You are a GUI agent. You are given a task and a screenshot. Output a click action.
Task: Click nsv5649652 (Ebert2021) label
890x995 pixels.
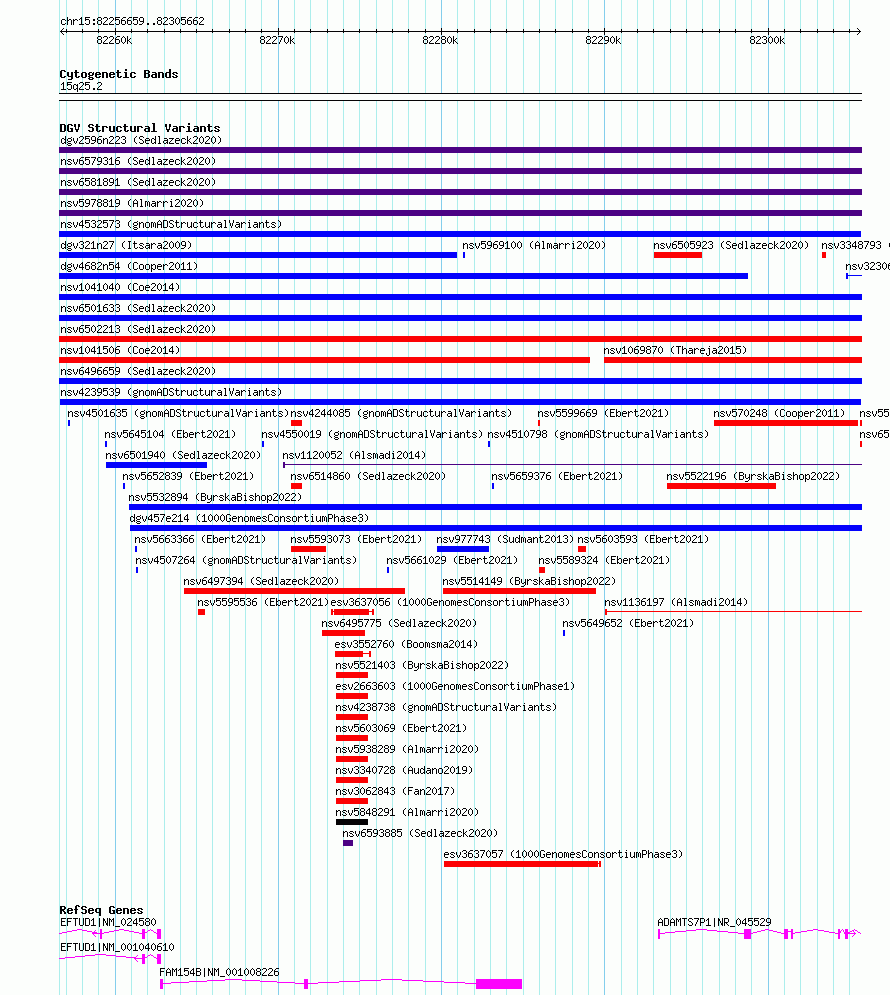(628, 623)
